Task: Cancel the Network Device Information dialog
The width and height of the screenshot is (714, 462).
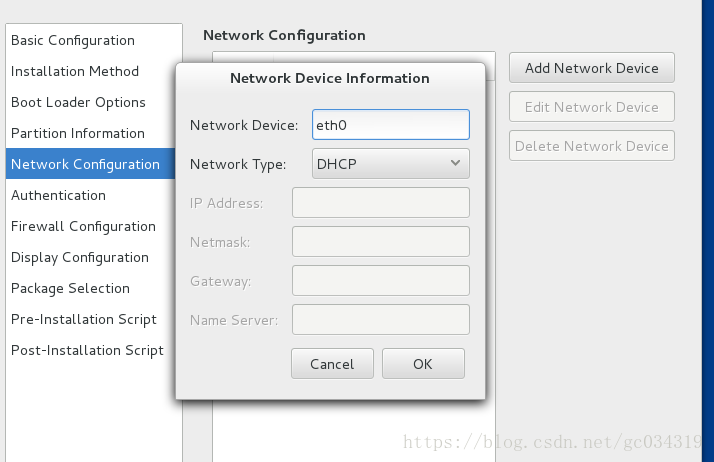Action: [332, 364]
